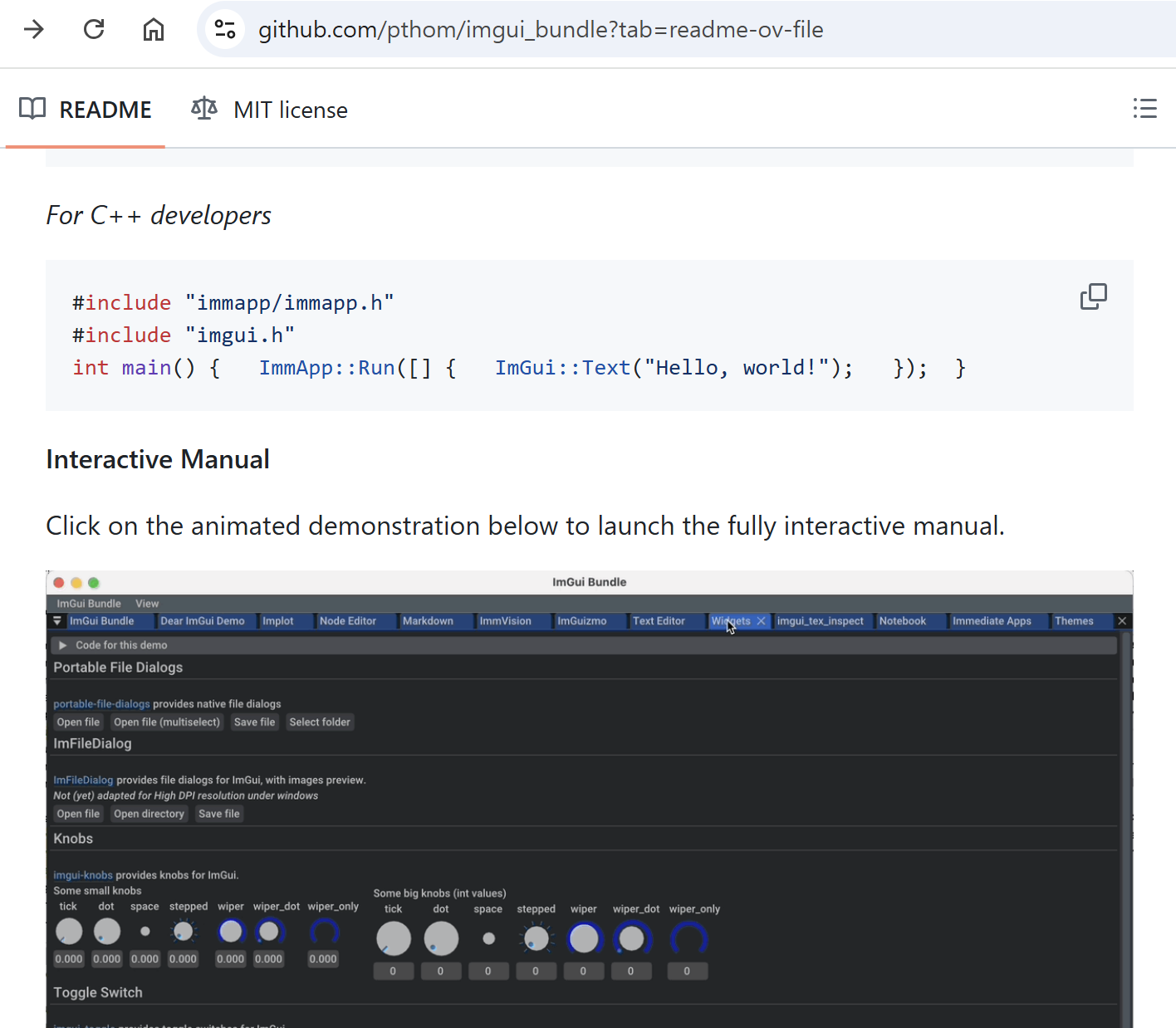Open portable-file-dialogs link
Screen dimensions: 1176x1028
pyautogui.click(x=101, y=704)
